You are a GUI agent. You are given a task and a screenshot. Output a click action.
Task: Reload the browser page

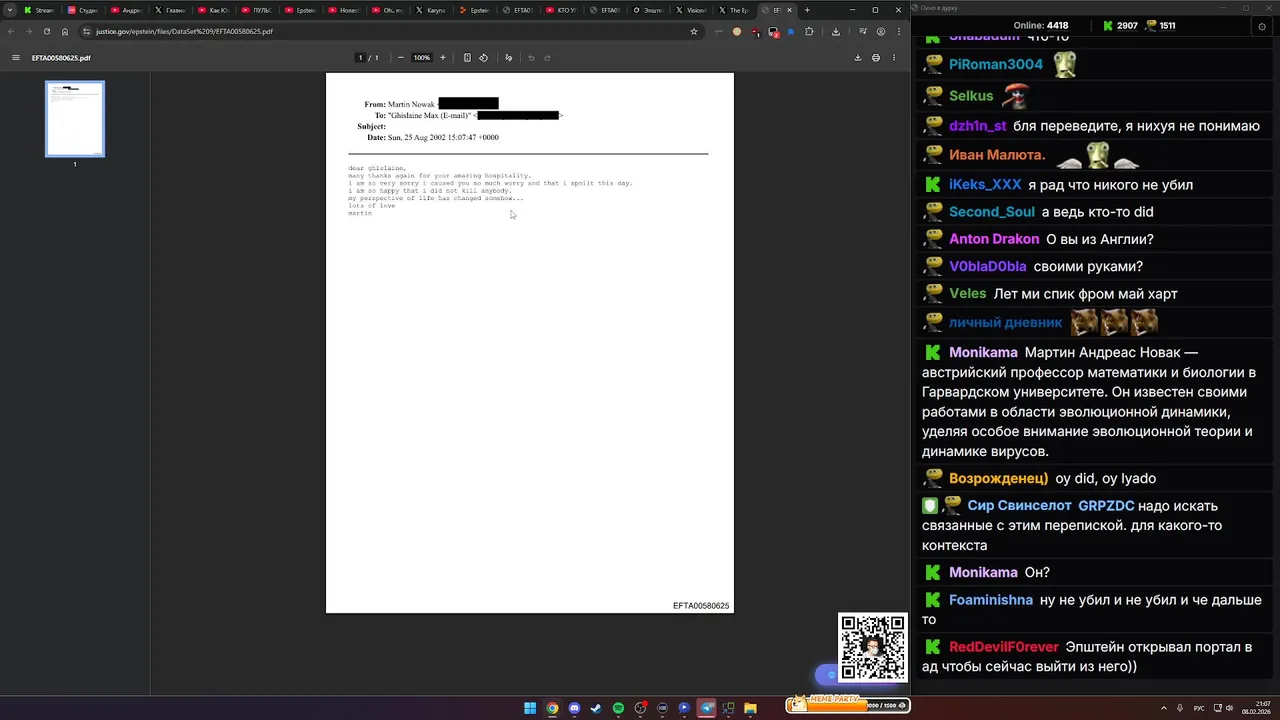46,31
